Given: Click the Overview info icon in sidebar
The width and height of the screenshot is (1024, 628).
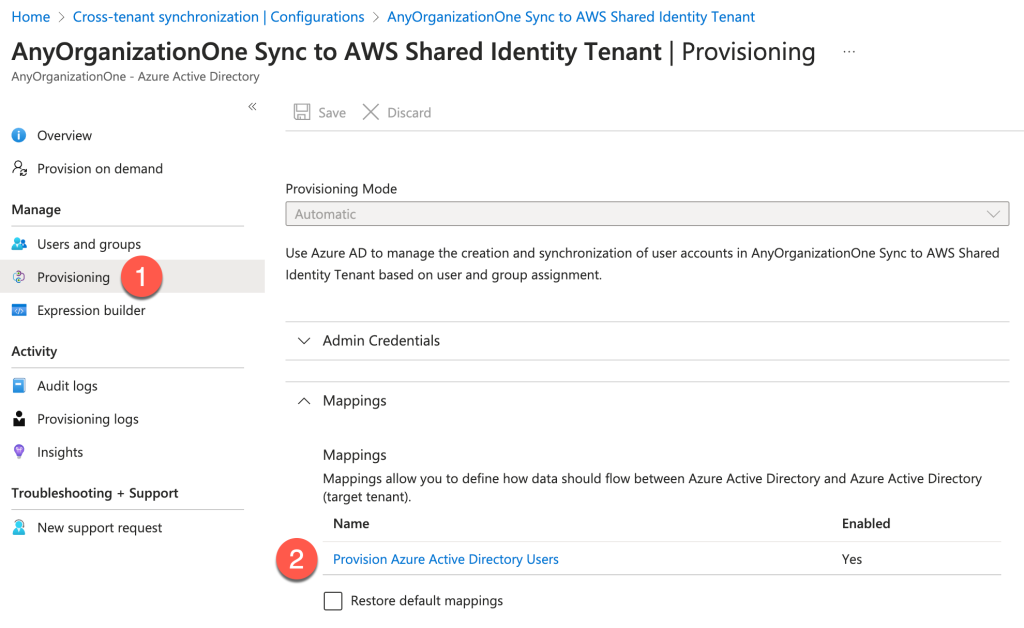Looking at the screenshot, I should [x=18, y=135].
